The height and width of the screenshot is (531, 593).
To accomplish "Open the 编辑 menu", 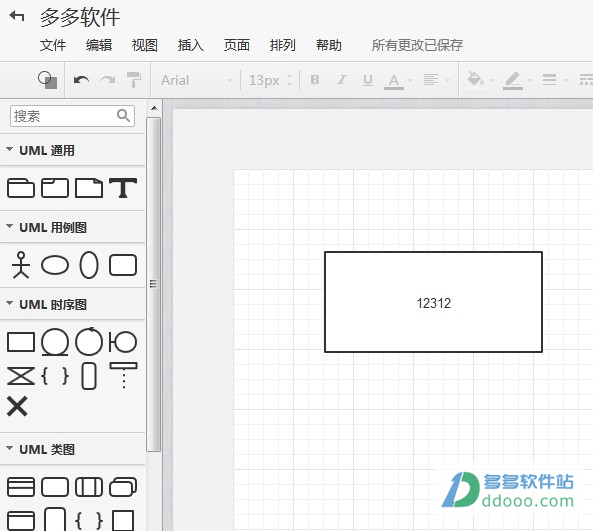I will point(99,45).
